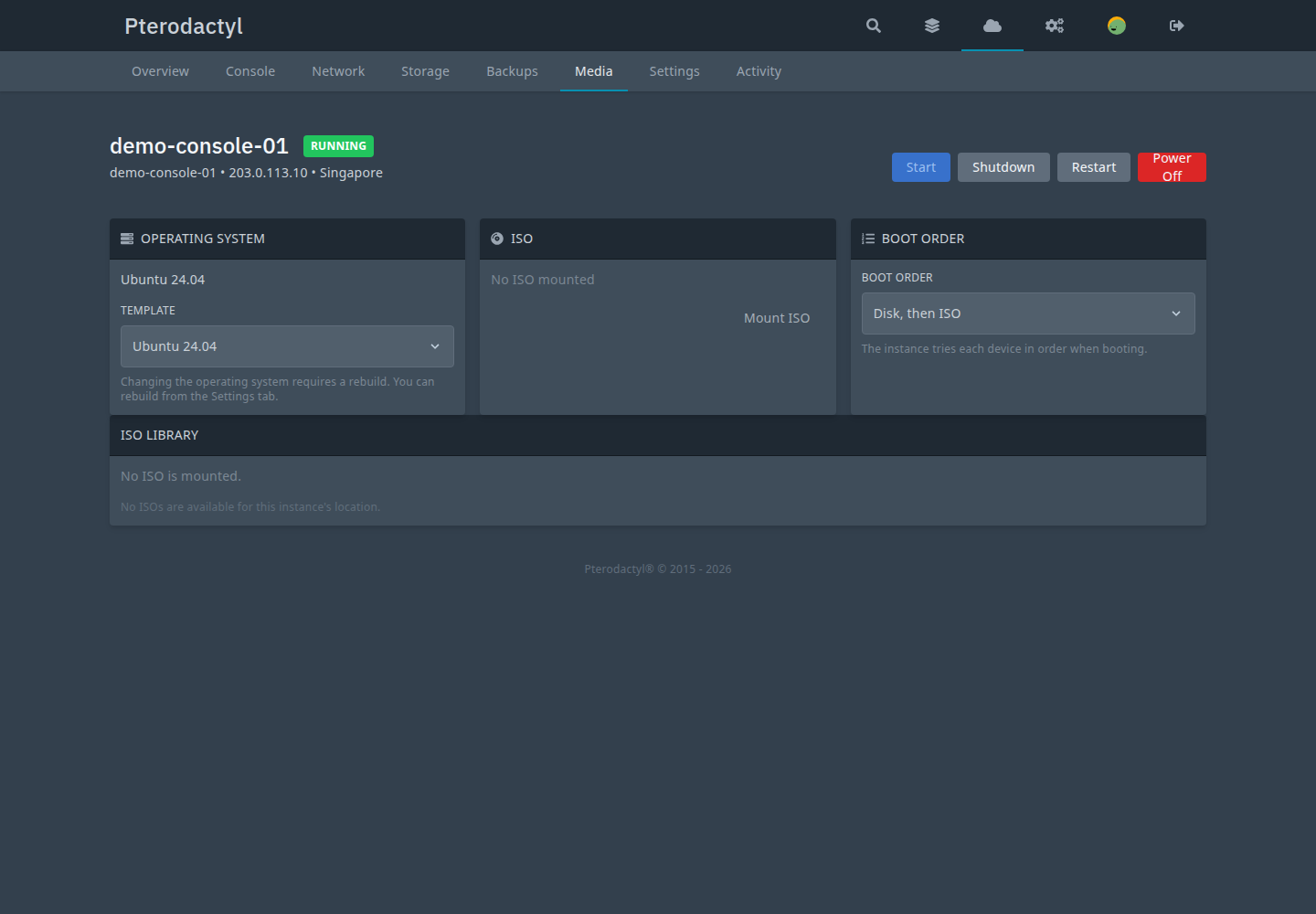Go to the Backups tab
Viewport: 1316px width, 914px height.
click(512, 71)
